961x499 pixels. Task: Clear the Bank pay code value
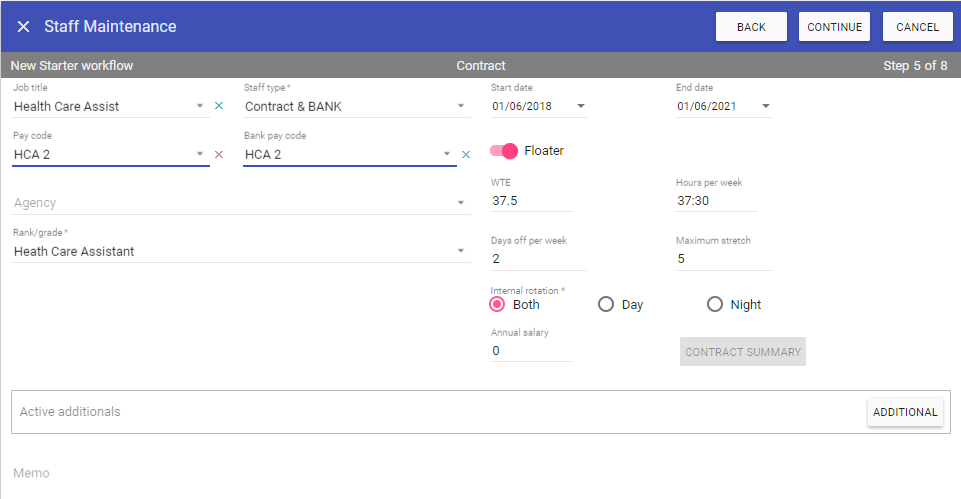(x=465, y=155)
